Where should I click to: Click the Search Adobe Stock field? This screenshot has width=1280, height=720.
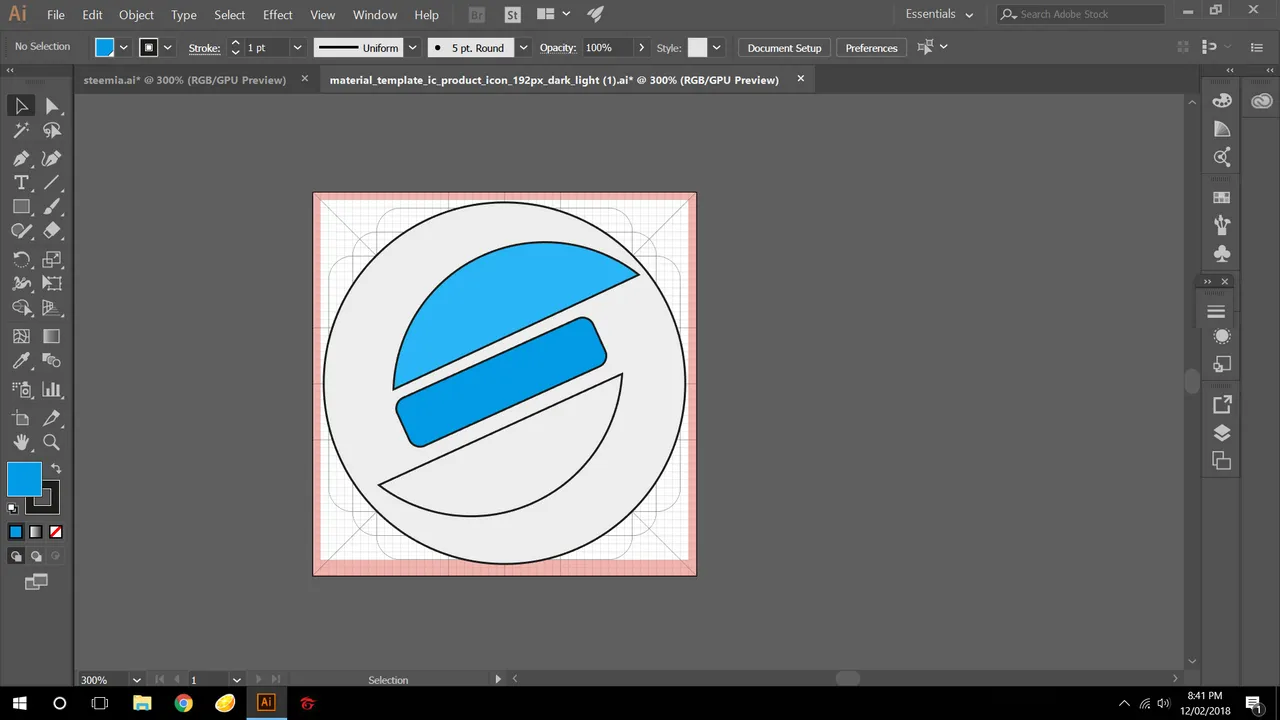pos(1082,14)
